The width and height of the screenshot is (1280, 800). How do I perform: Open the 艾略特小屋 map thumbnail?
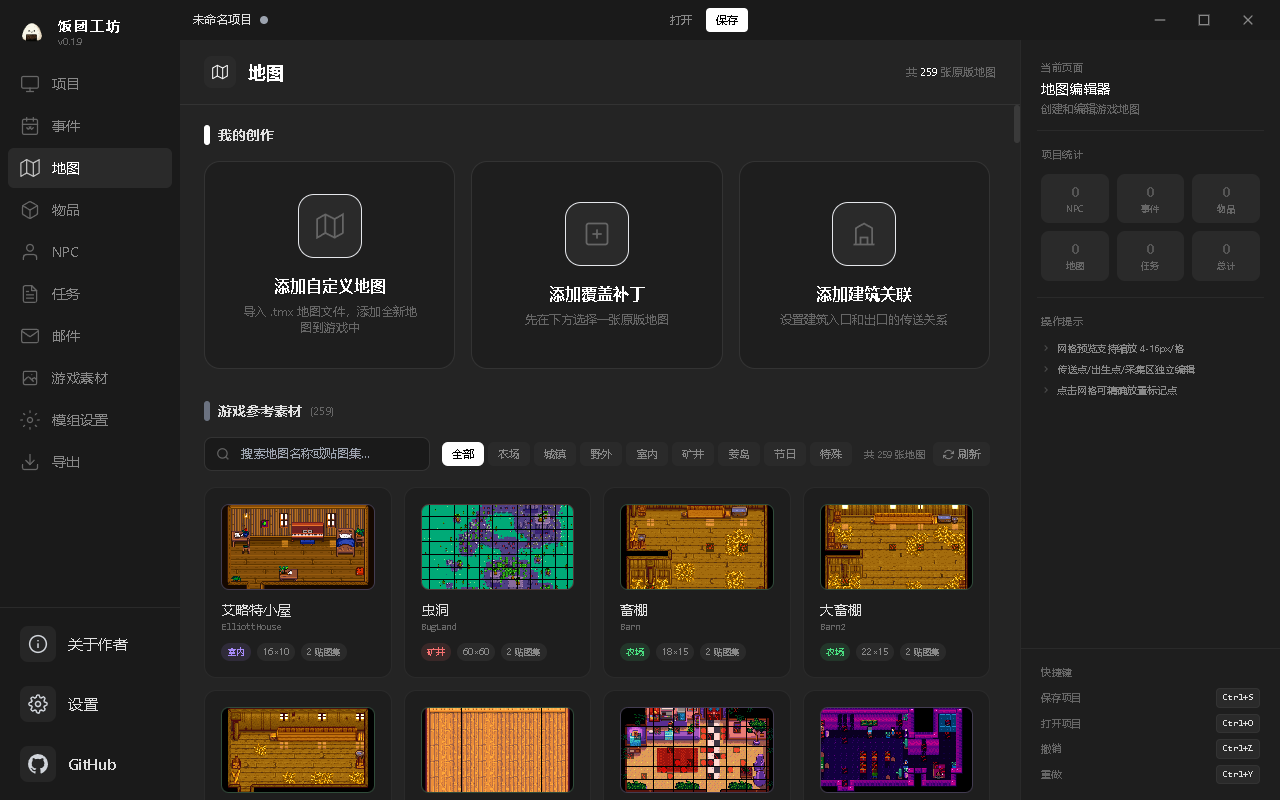click(x=298, y=546)
